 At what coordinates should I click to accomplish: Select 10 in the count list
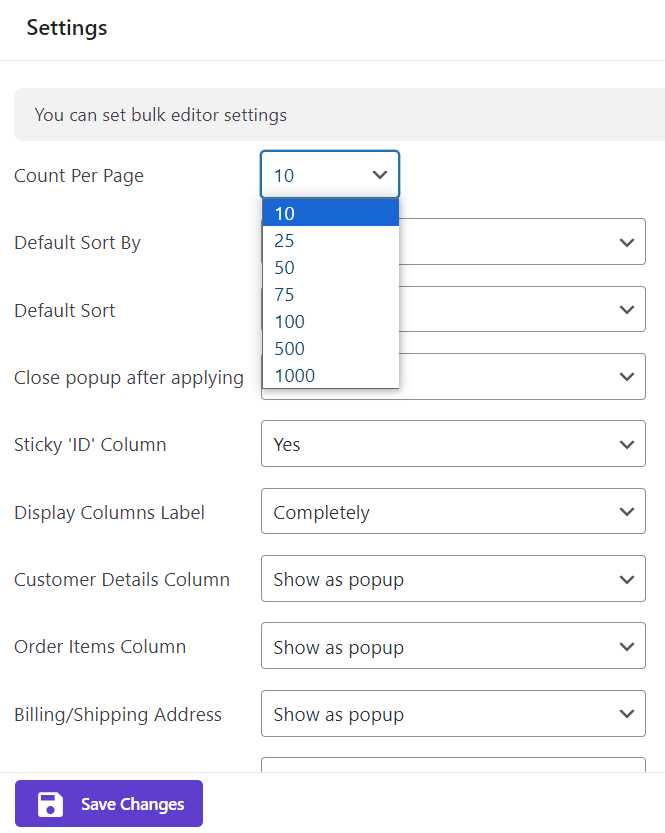tap(330, 213)
